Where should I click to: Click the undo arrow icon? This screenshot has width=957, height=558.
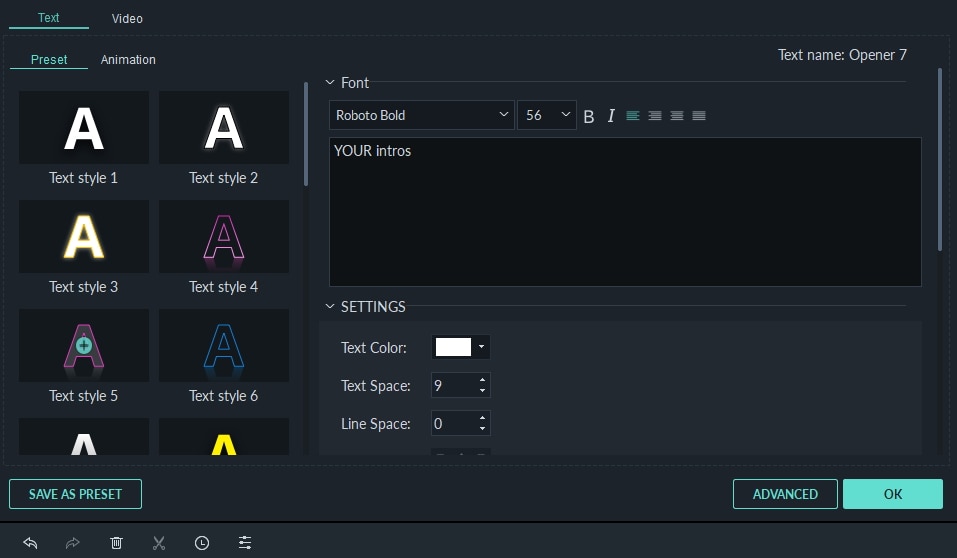(30, 543)
